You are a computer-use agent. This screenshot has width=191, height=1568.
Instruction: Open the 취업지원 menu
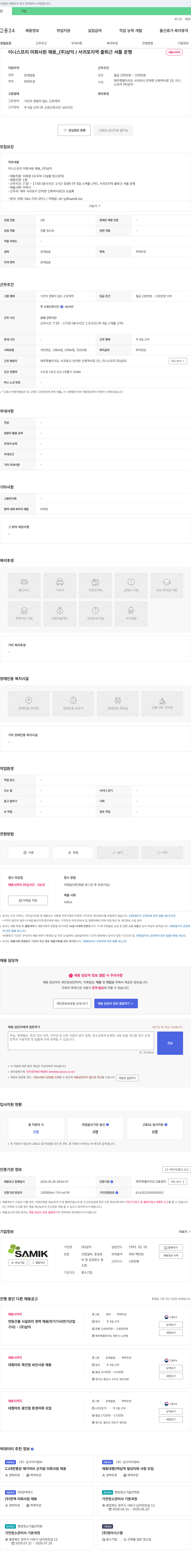point(63,30)
